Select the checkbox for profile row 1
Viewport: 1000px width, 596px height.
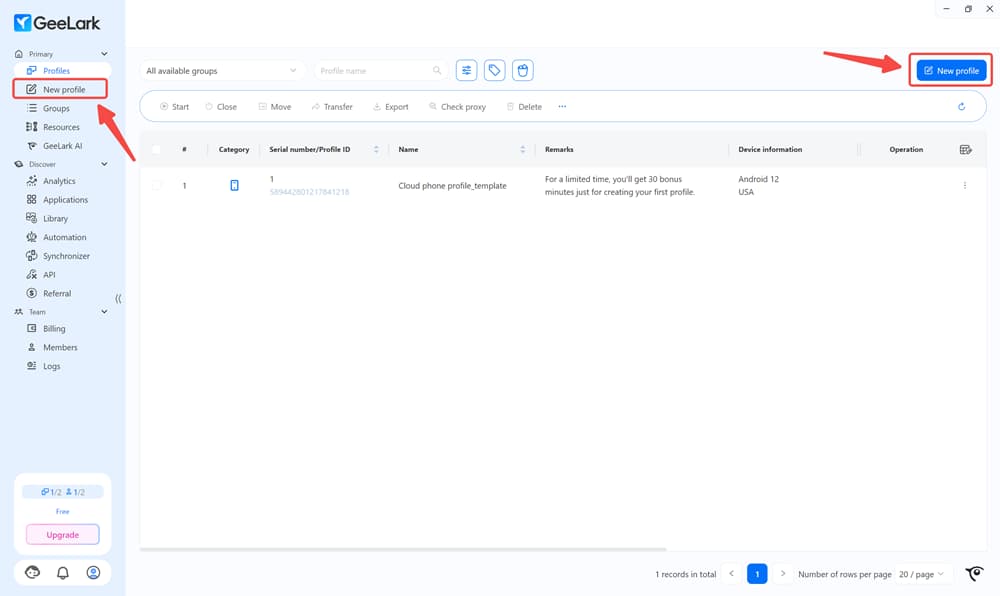point(156,185)
